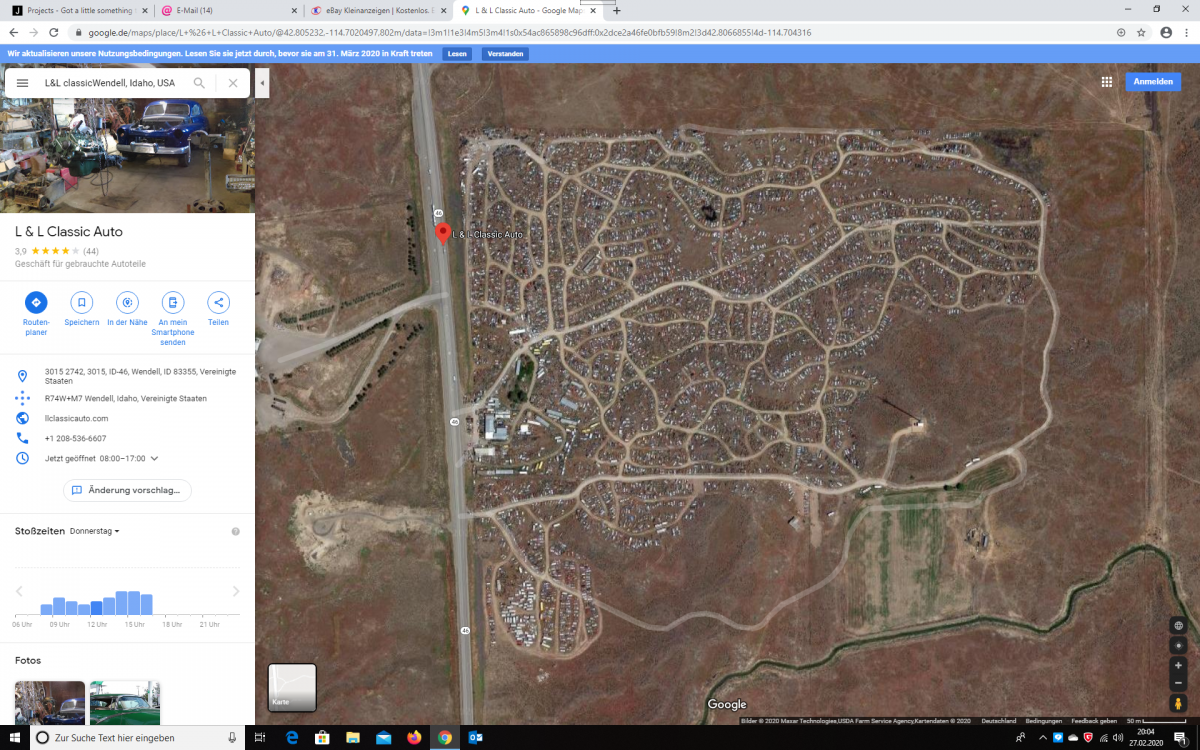This screenshot has width=1200, height=750.
Task: Open Microsoft Edge from the taskbar
Action: click(292, 738)
